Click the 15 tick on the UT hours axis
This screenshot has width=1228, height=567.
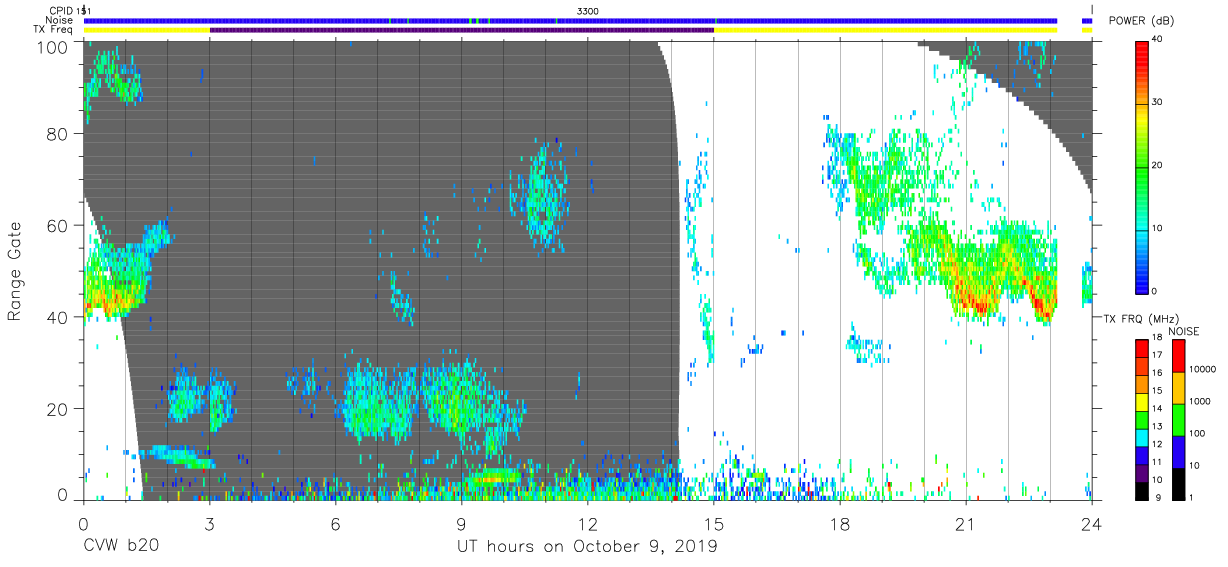(714, 524)
